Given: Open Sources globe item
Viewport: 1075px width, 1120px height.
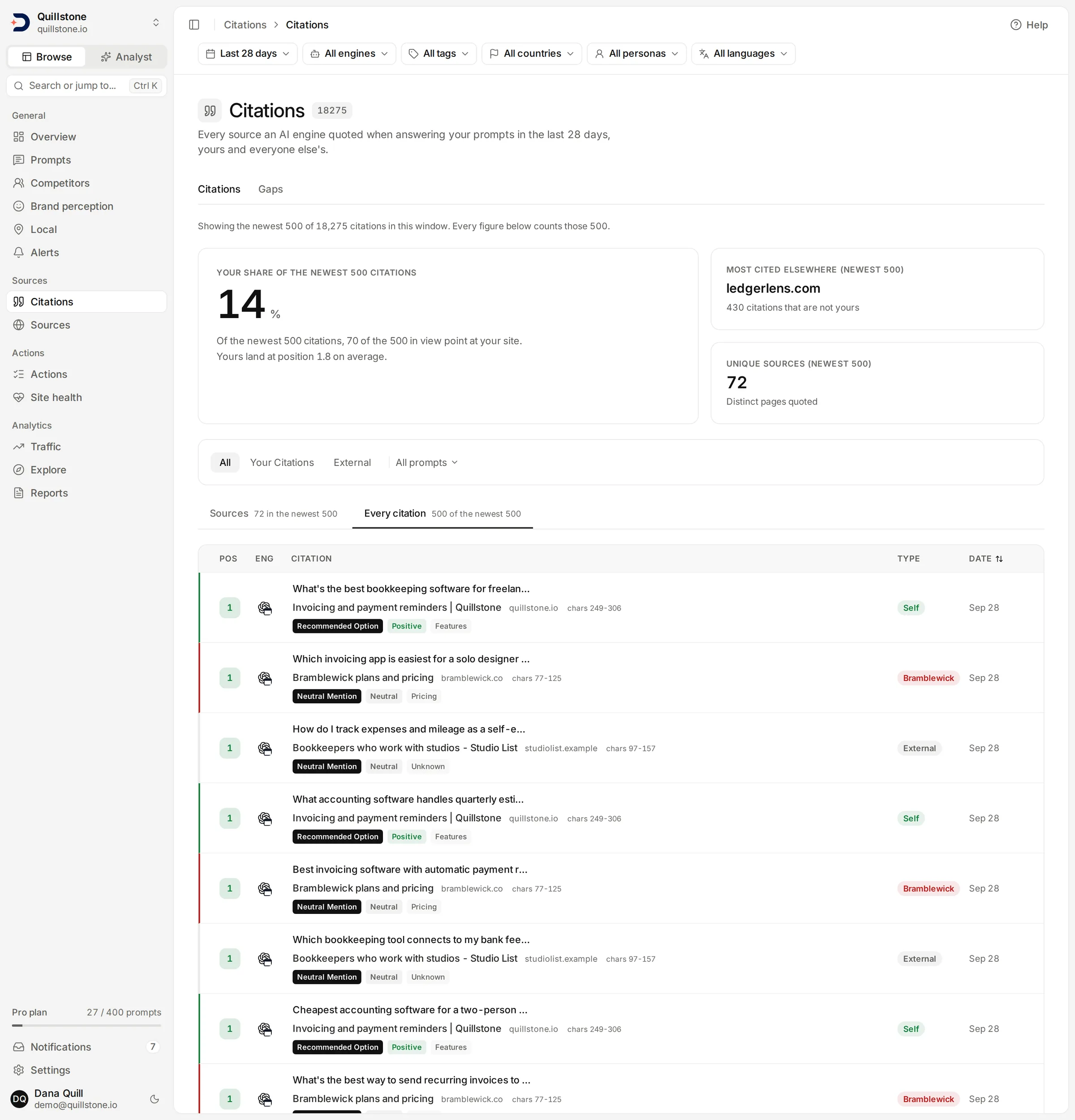Looking at the screenshot, I should (x=86, y=325).
